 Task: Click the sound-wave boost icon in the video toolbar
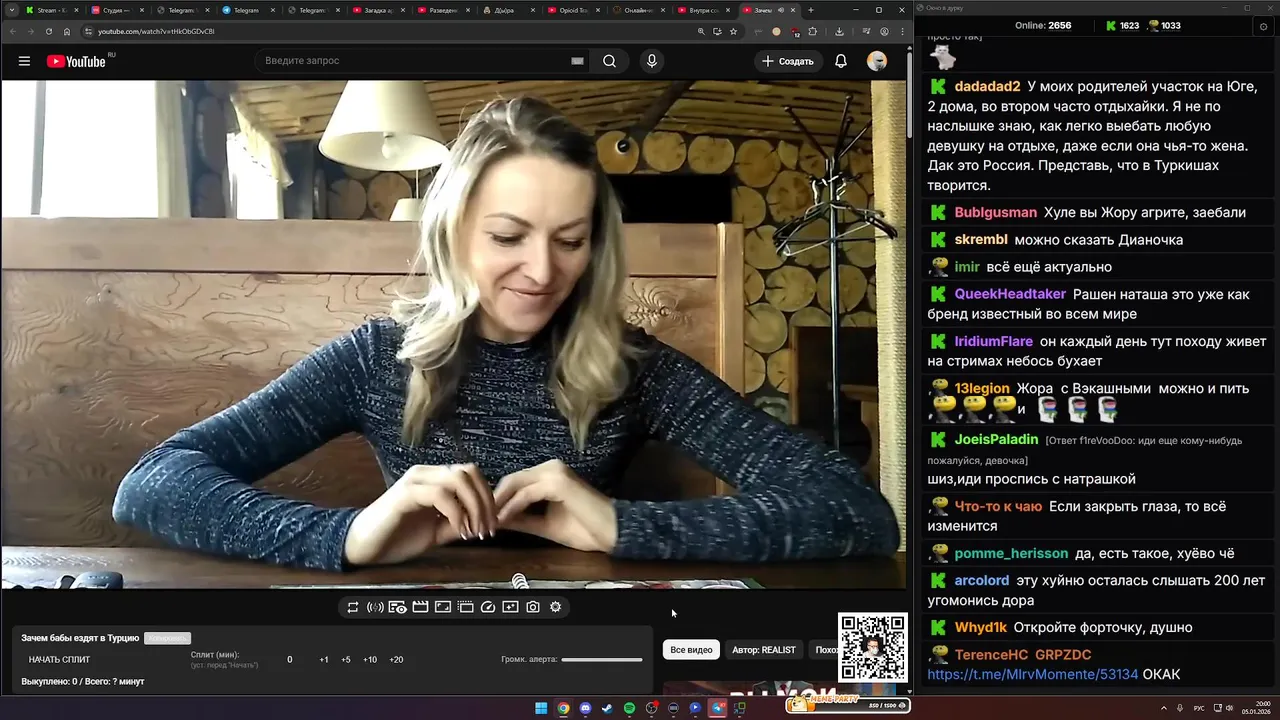point(375,607)
